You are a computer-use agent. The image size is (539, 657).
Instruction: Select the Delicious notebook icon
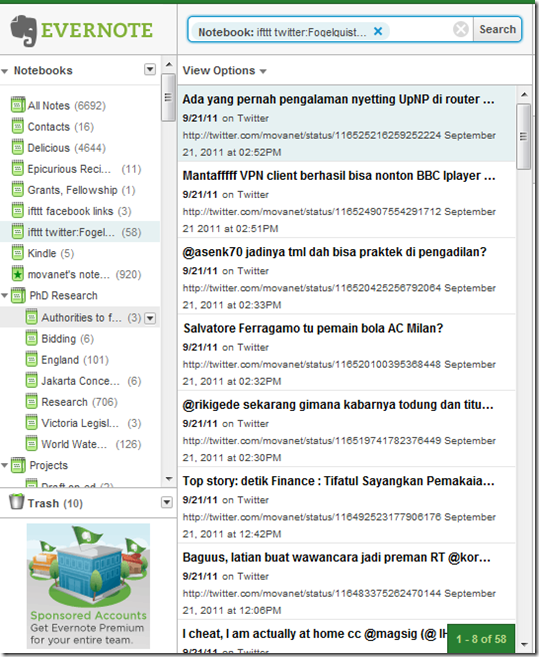click(18, 147)
